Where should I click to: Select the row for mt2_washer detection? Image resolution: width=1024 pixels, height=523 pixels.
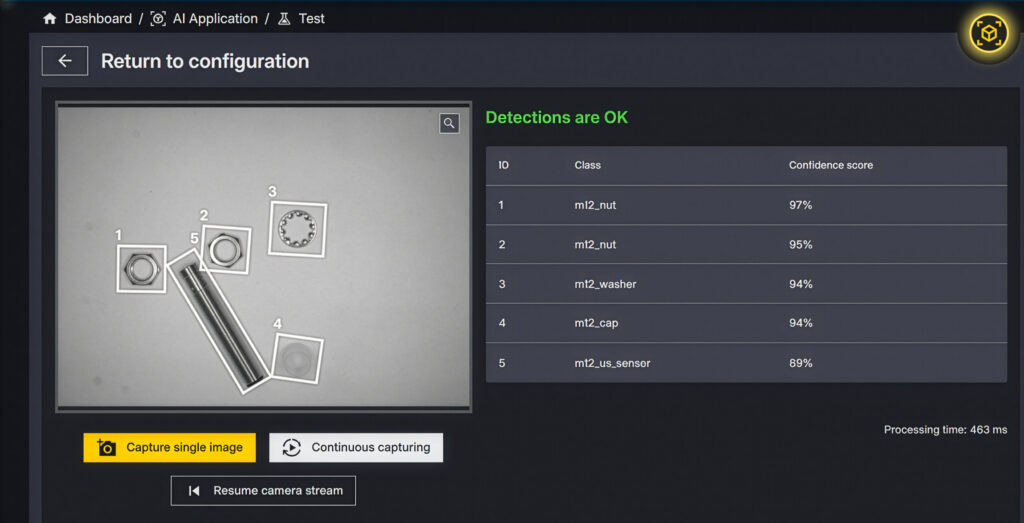tap(745, 284)
